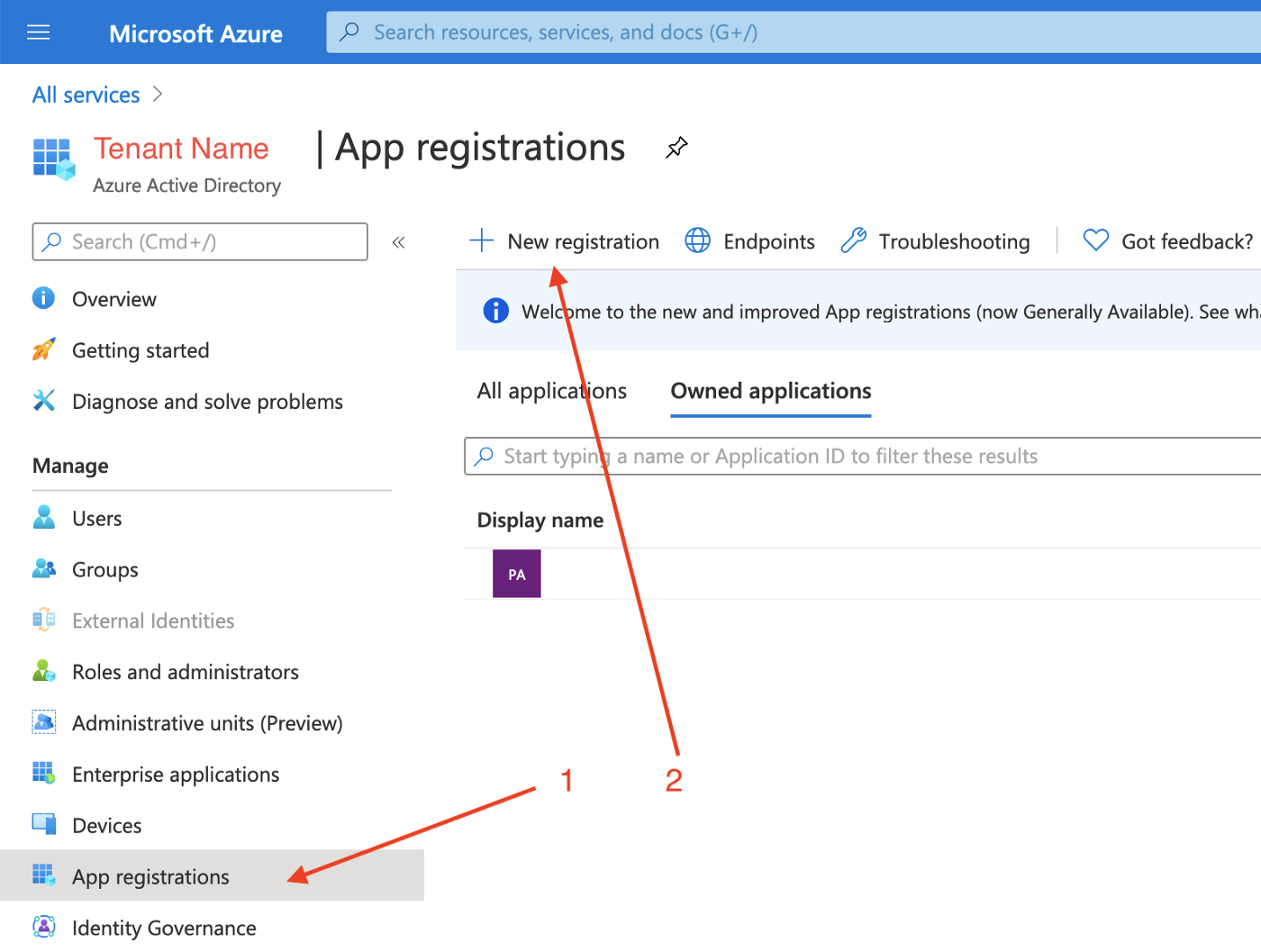Click the Users person icon
The height and width of the screenshot is (952, 1261).
click(43, 517)
